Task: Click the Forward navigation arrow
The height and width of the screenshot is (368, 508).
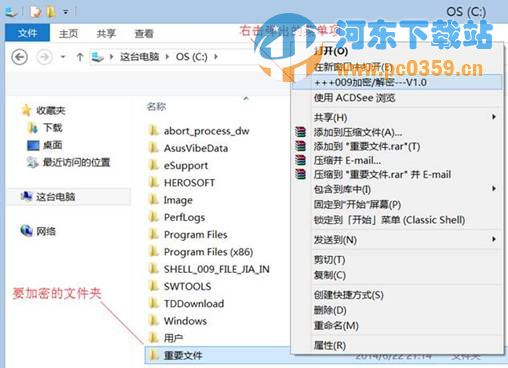Action: coord(44,57)
